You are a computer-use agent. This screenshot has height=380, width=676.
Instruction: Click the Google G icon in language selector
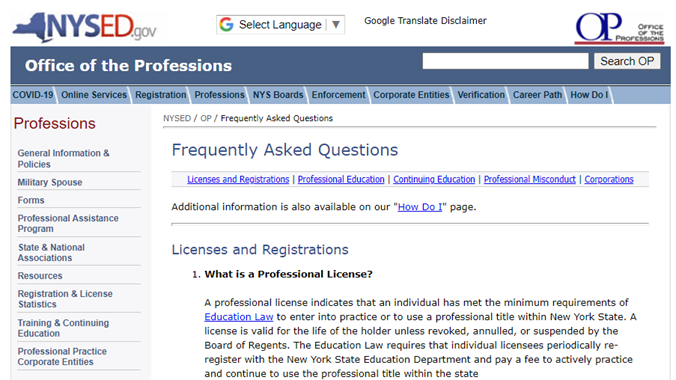pyautogui.click(x=226, y=25)
